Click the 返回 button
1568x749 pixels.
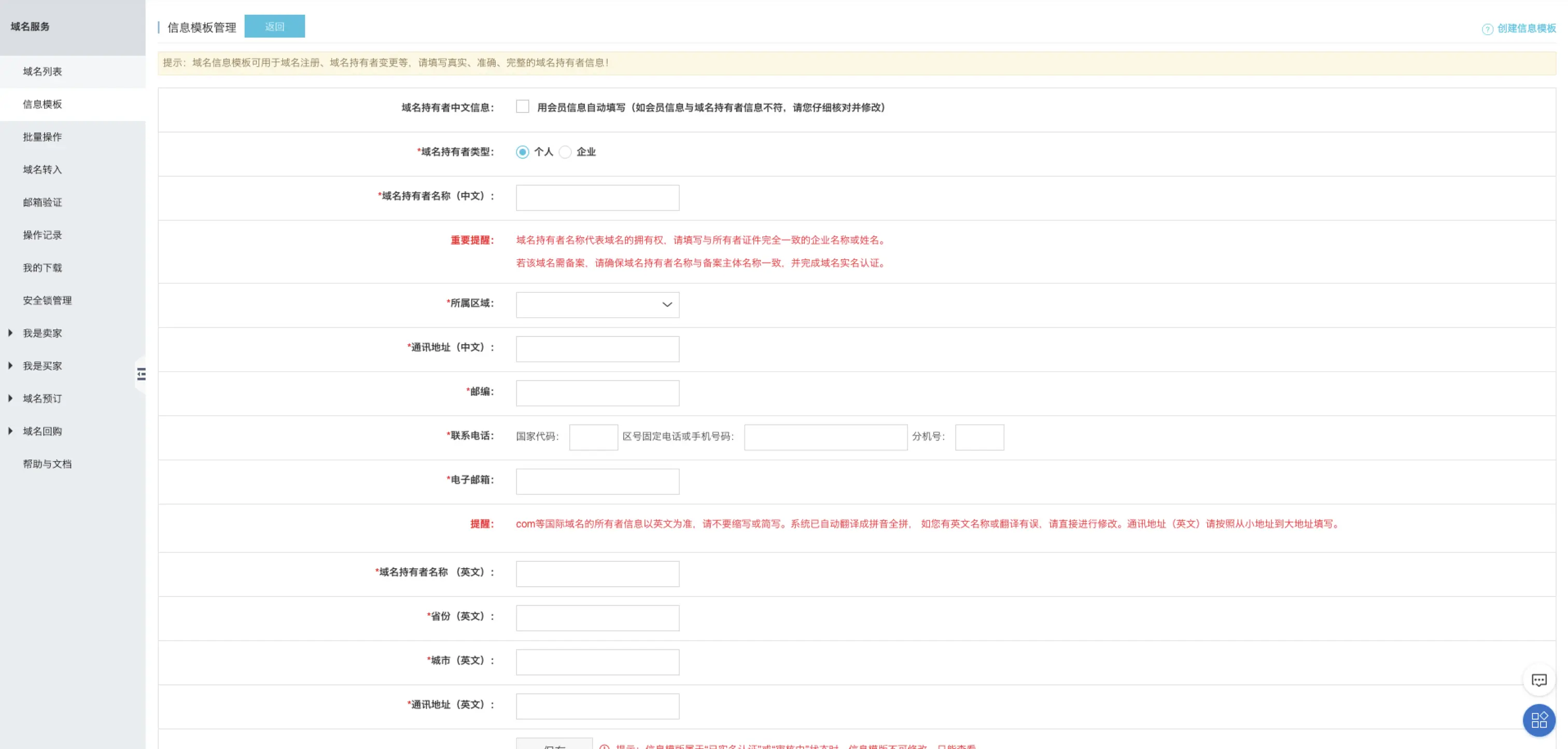tap(274, 27)
